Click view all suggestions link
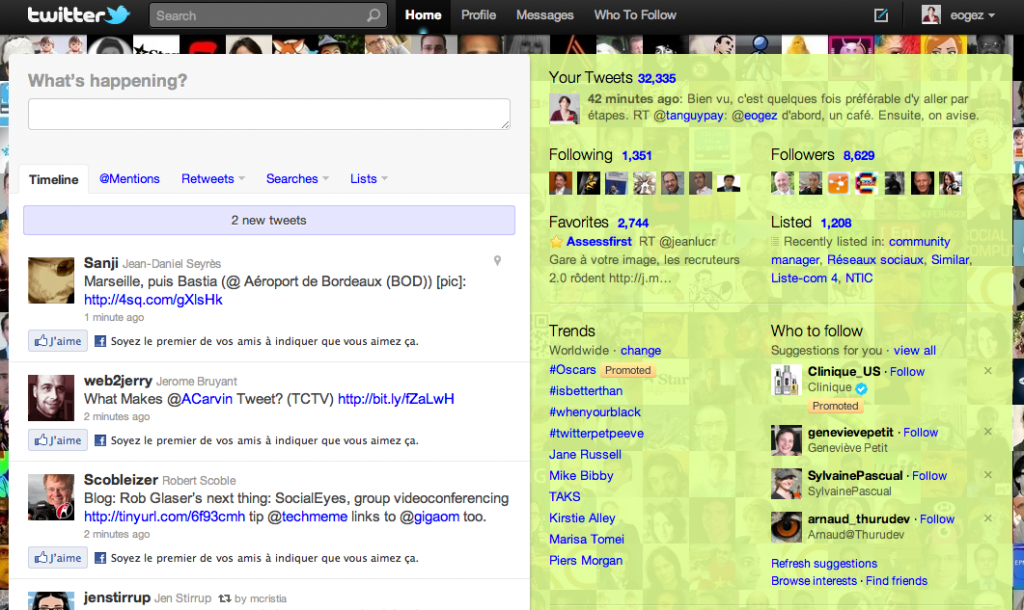 915,350
